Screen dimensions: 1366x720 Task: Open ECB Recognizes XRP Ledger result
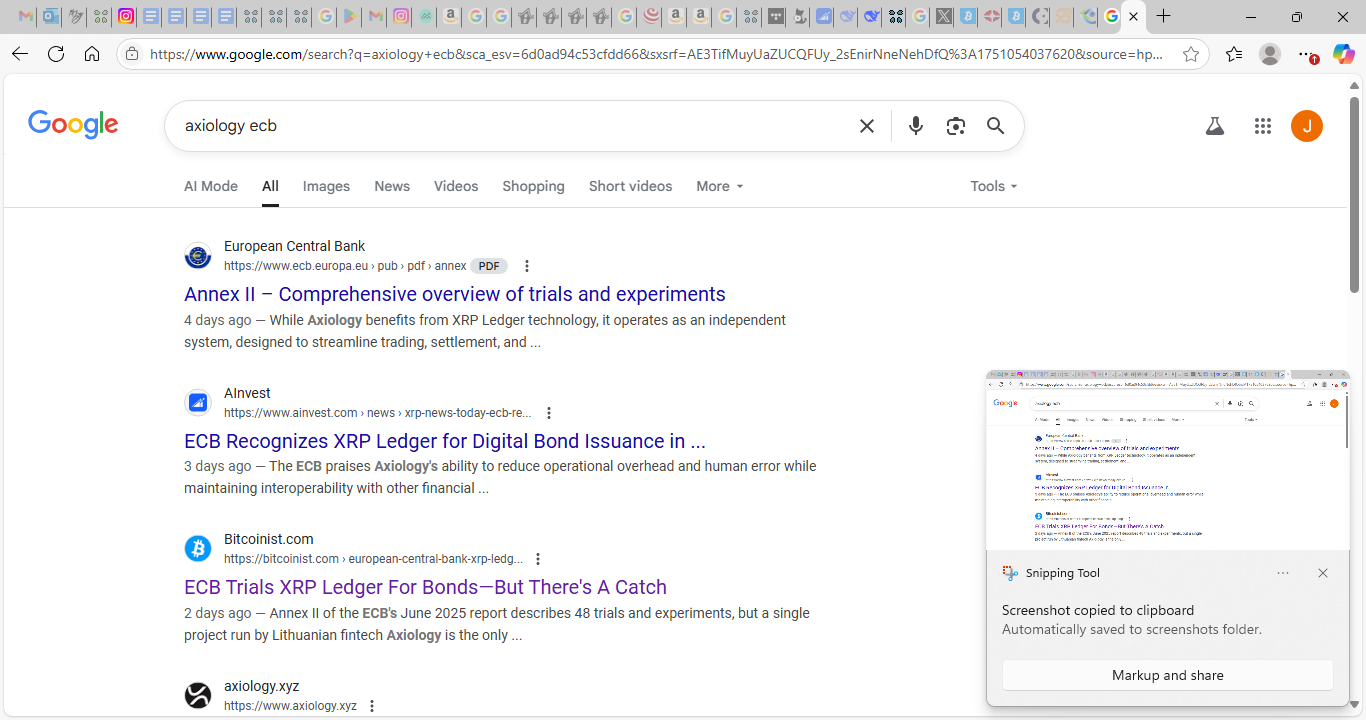click(x=445, y=441)
